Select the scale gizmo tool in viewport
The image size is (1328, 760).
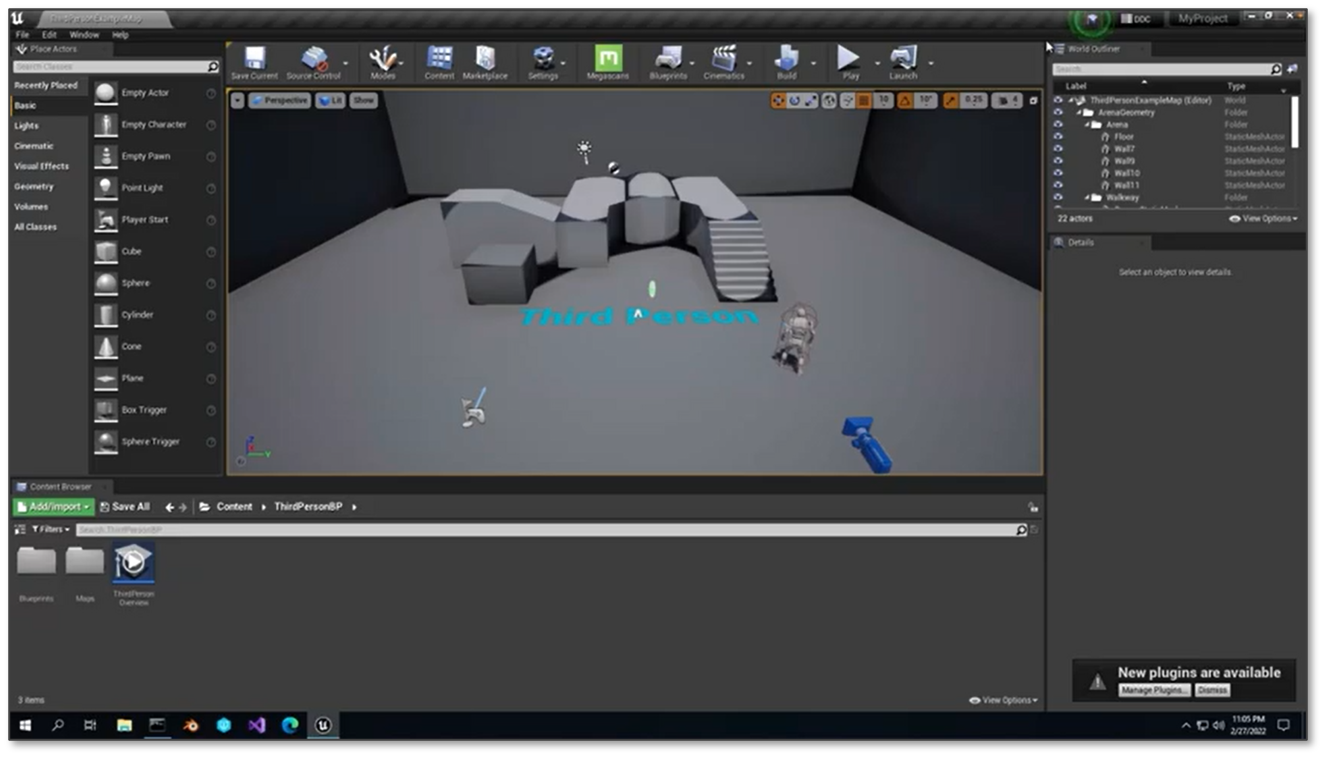pos(810,101)
